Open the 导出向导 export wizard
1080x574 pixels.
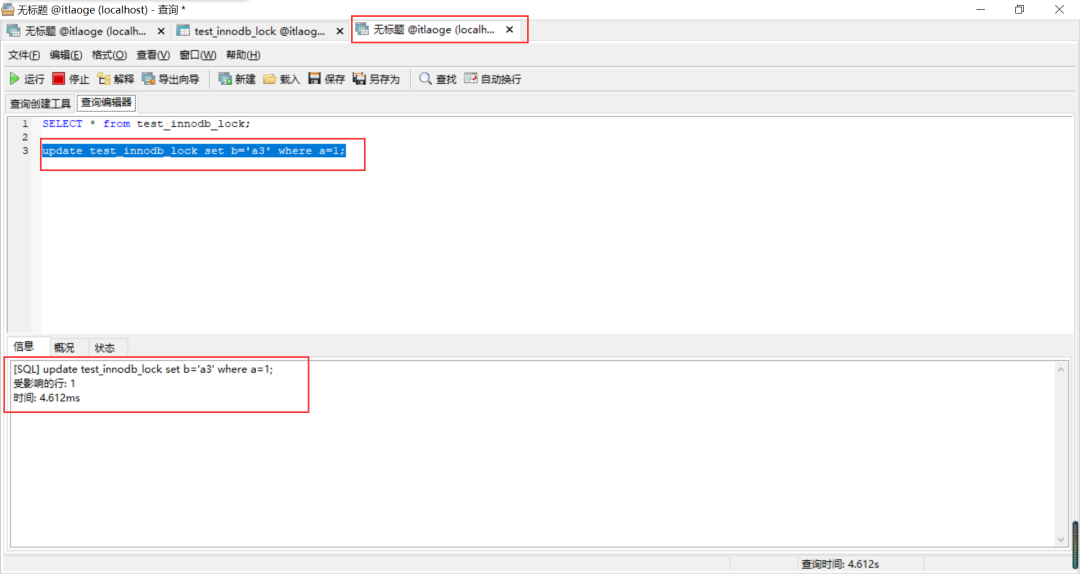click(171, 79)
